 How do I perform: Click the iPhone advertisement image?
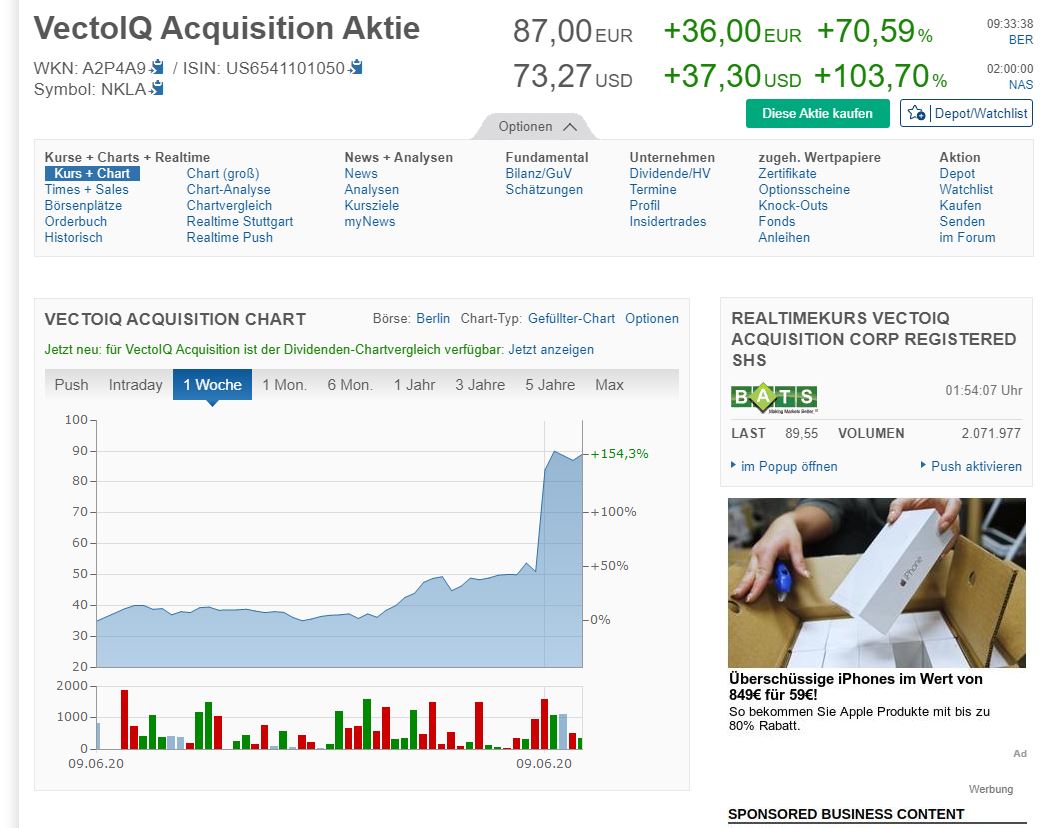click(x=876, y=583)
